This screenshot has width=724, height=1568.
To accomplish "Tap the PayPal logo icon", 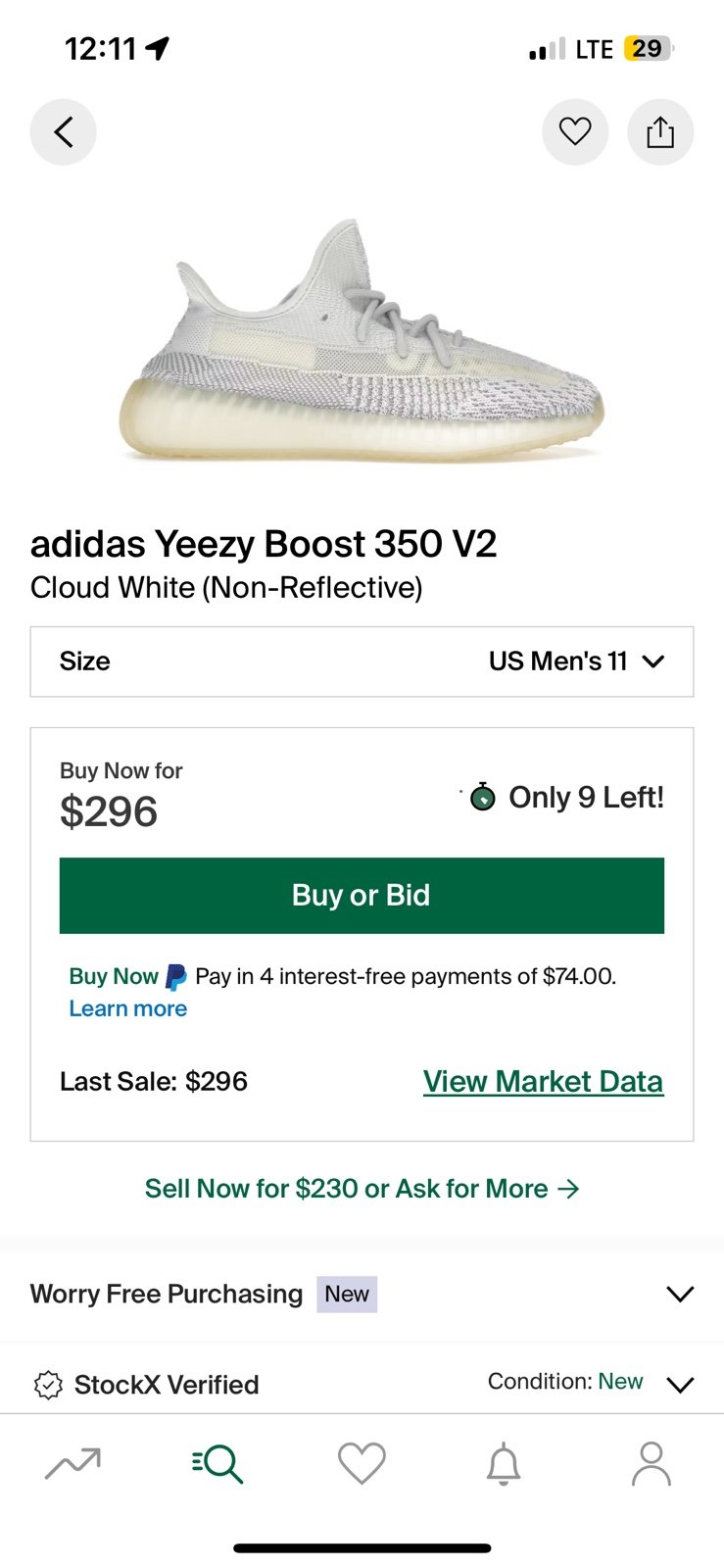I will point(176,977).
